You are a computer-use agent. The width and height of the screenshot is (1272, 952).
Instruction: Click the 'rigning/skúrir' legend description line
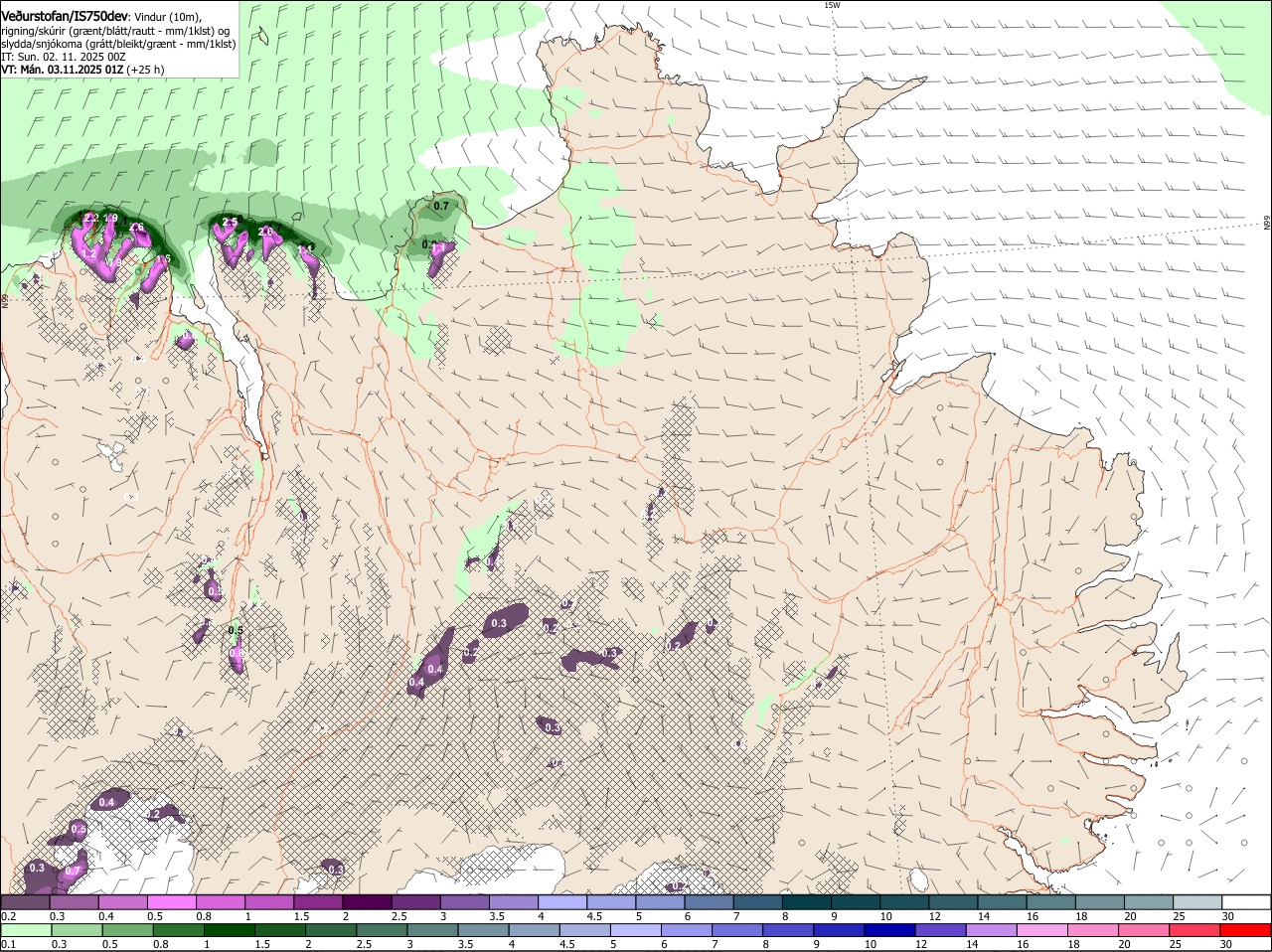(x=116, y=31)
